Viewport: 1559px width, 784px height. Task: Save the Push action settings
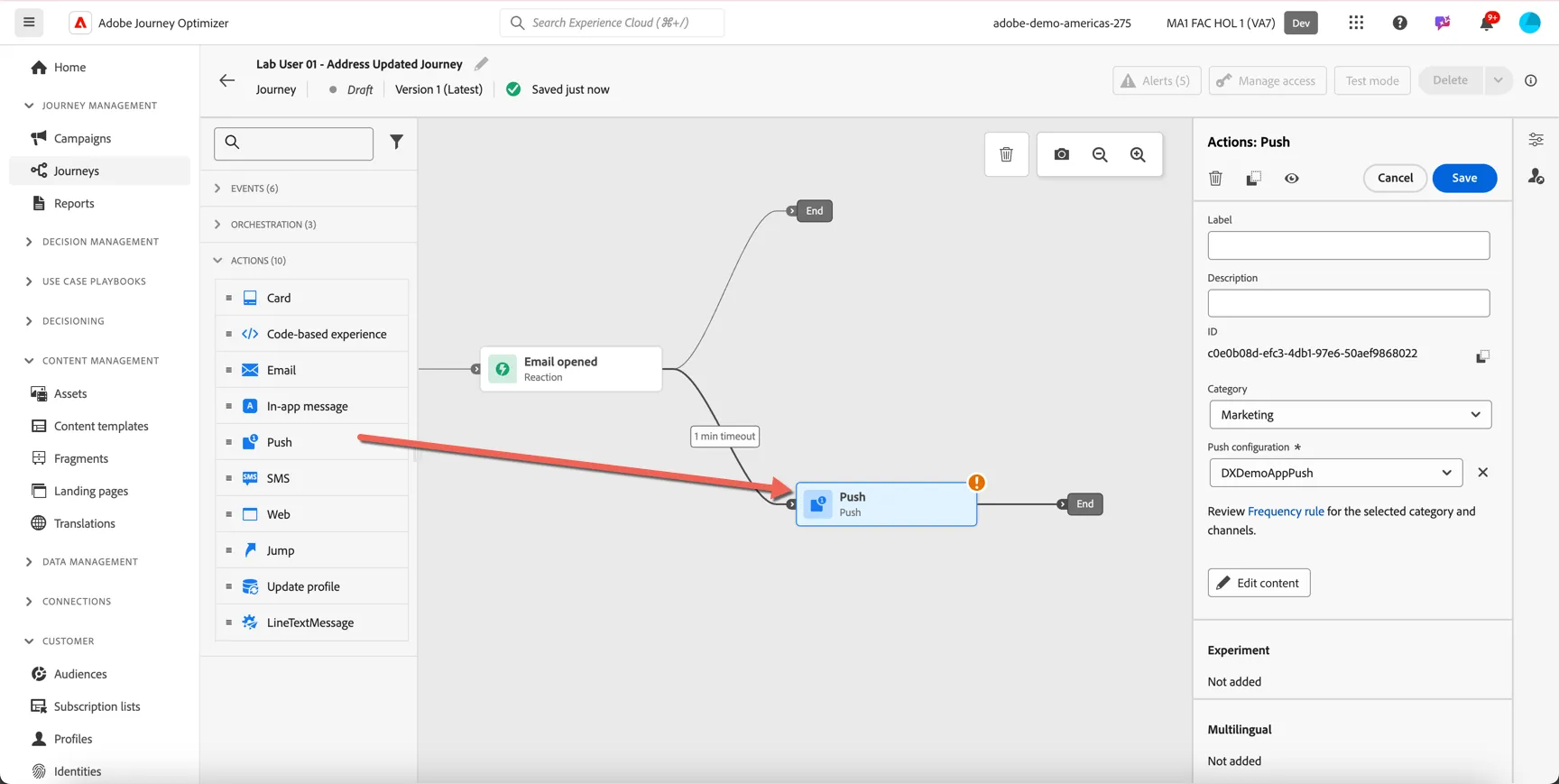pyautogui.click(x=1464, y=178)
